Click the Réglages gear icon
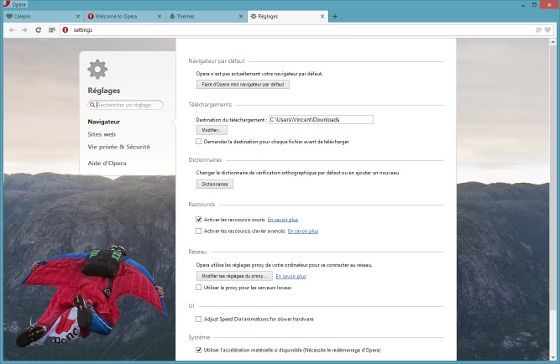This screenshot has width=560, height=364. click(98, 69)
